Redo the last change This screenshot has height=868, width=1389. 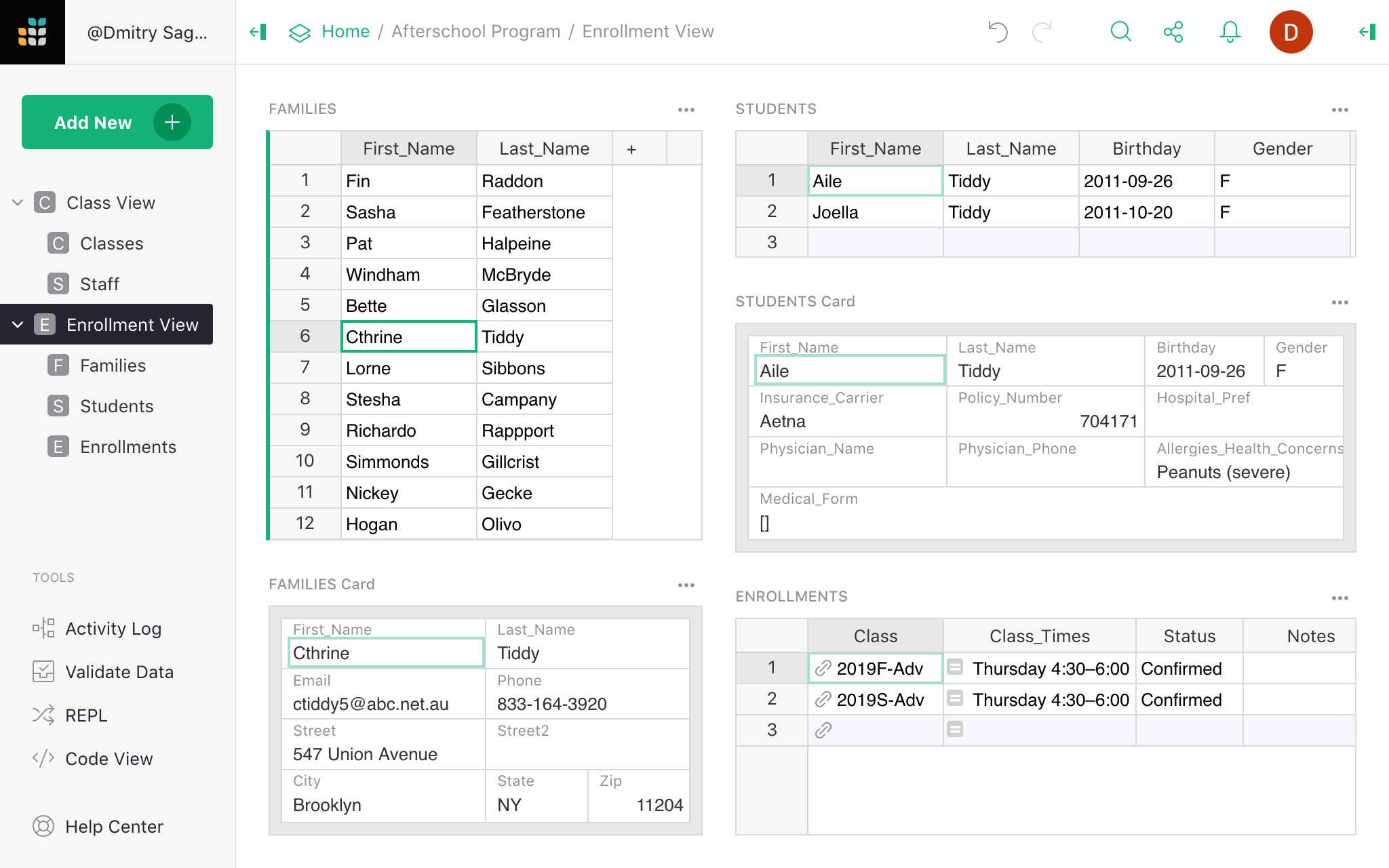pyautogui.click(x=1040, y=31)
